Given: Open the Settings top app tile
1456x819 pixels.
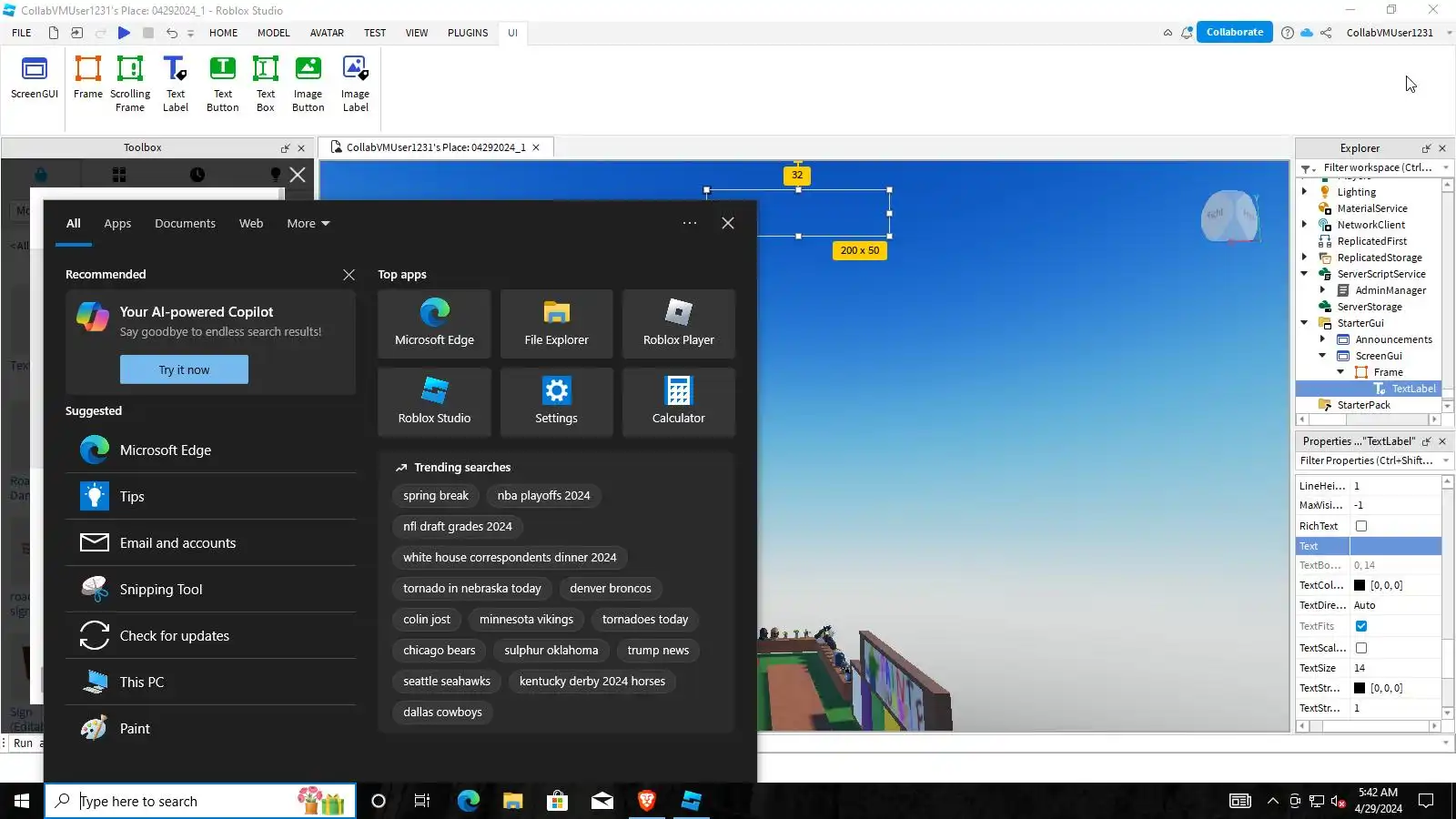Looking at the screenshot, I should (x=556, y=402).
